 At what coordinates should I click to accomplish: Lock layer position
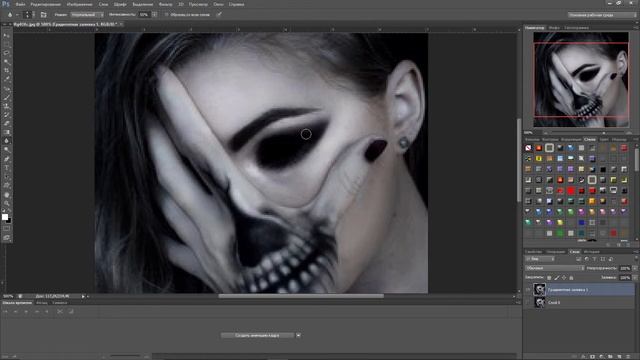point(564,278)
